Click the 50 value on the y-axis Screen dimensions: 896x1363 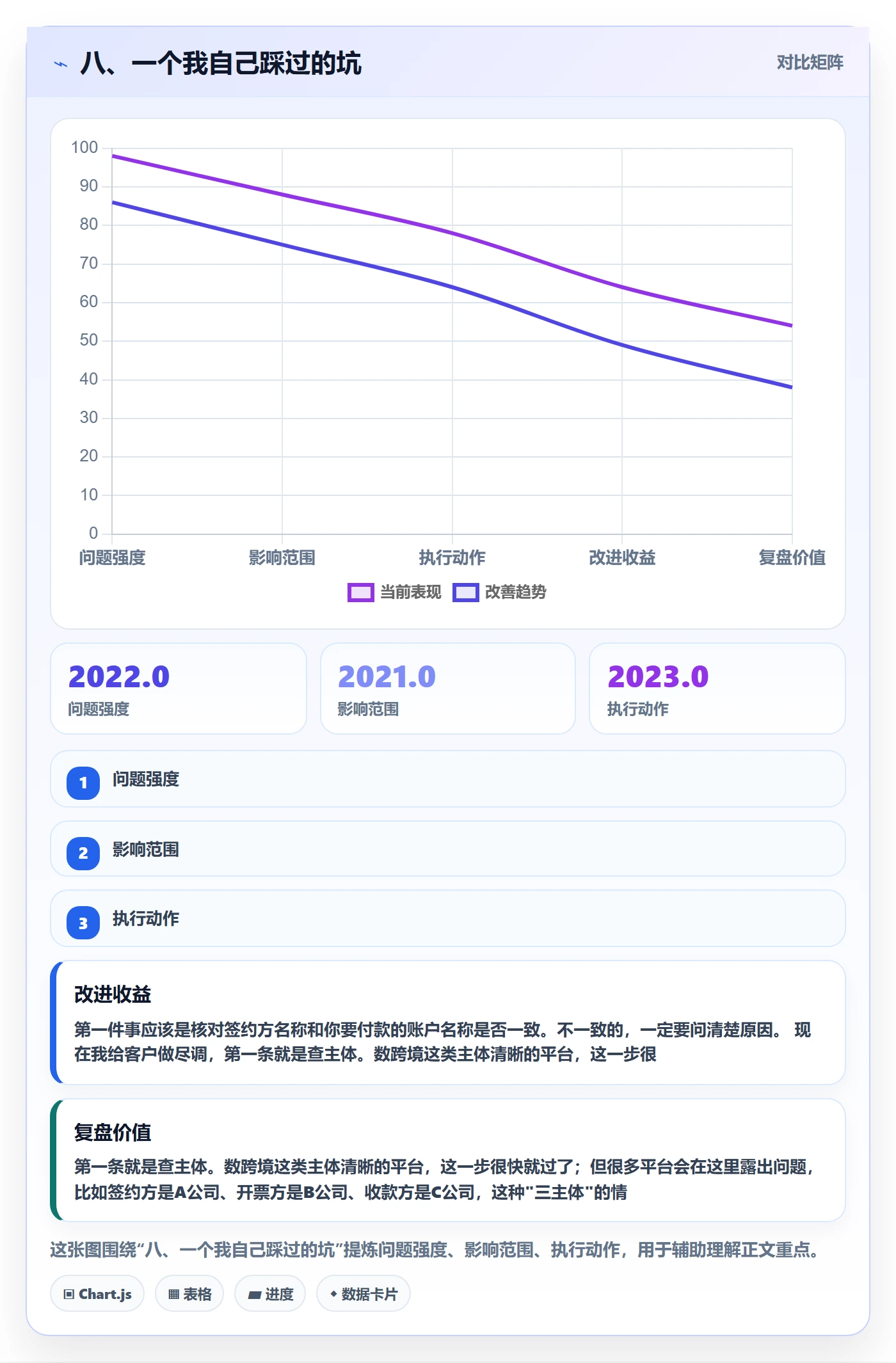tap(89, 340)
